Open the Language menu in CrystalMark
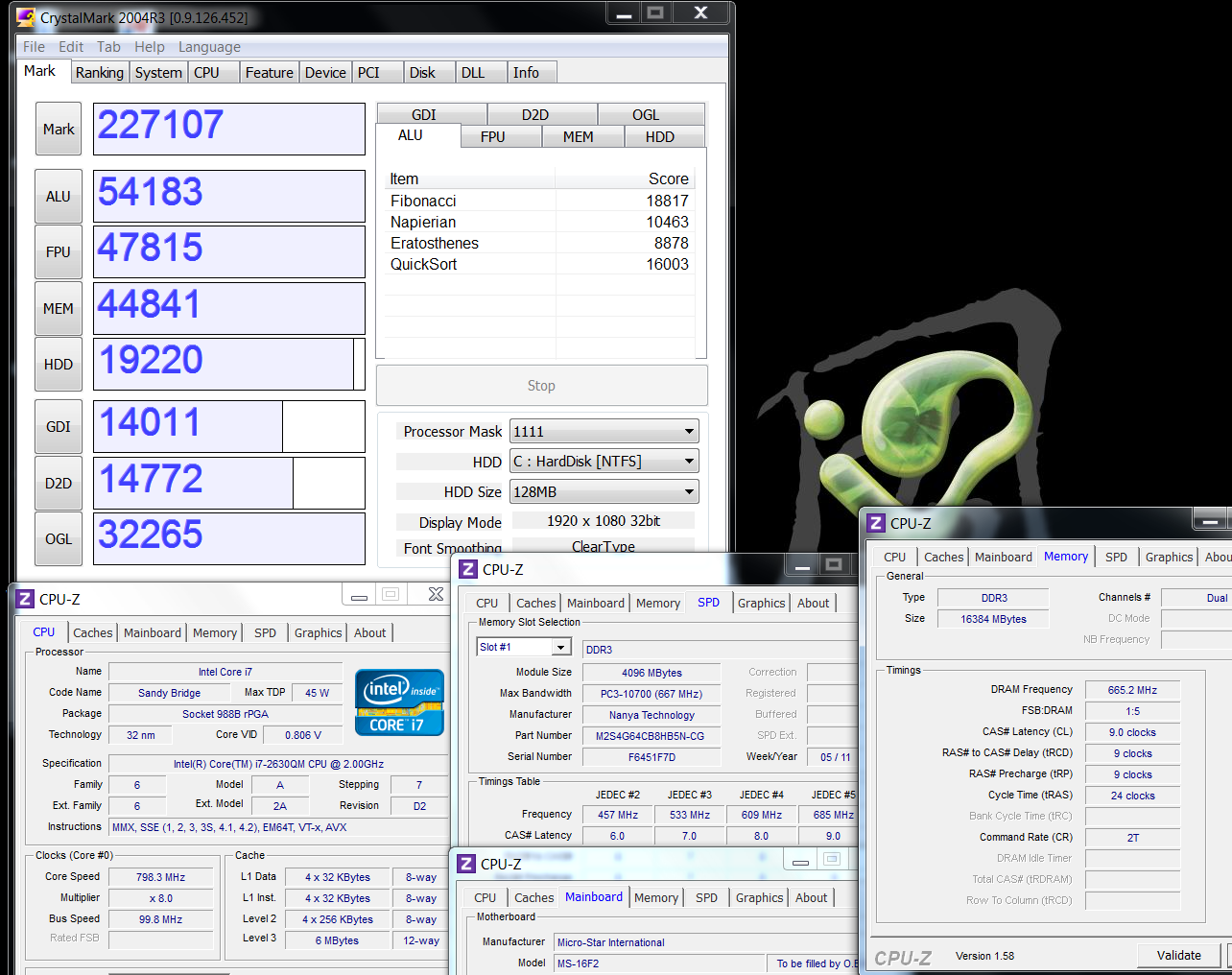 pos(209,47)
